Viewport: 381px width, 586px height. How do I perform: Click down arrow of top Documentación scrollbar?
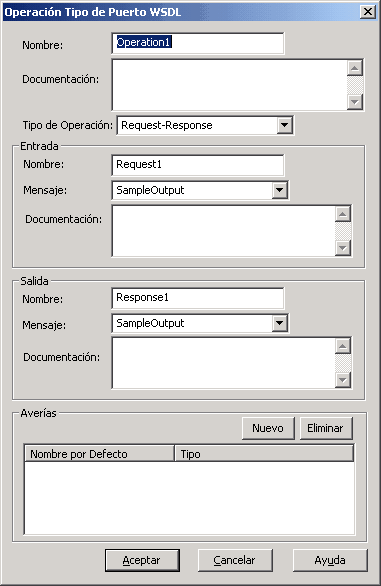354,101
